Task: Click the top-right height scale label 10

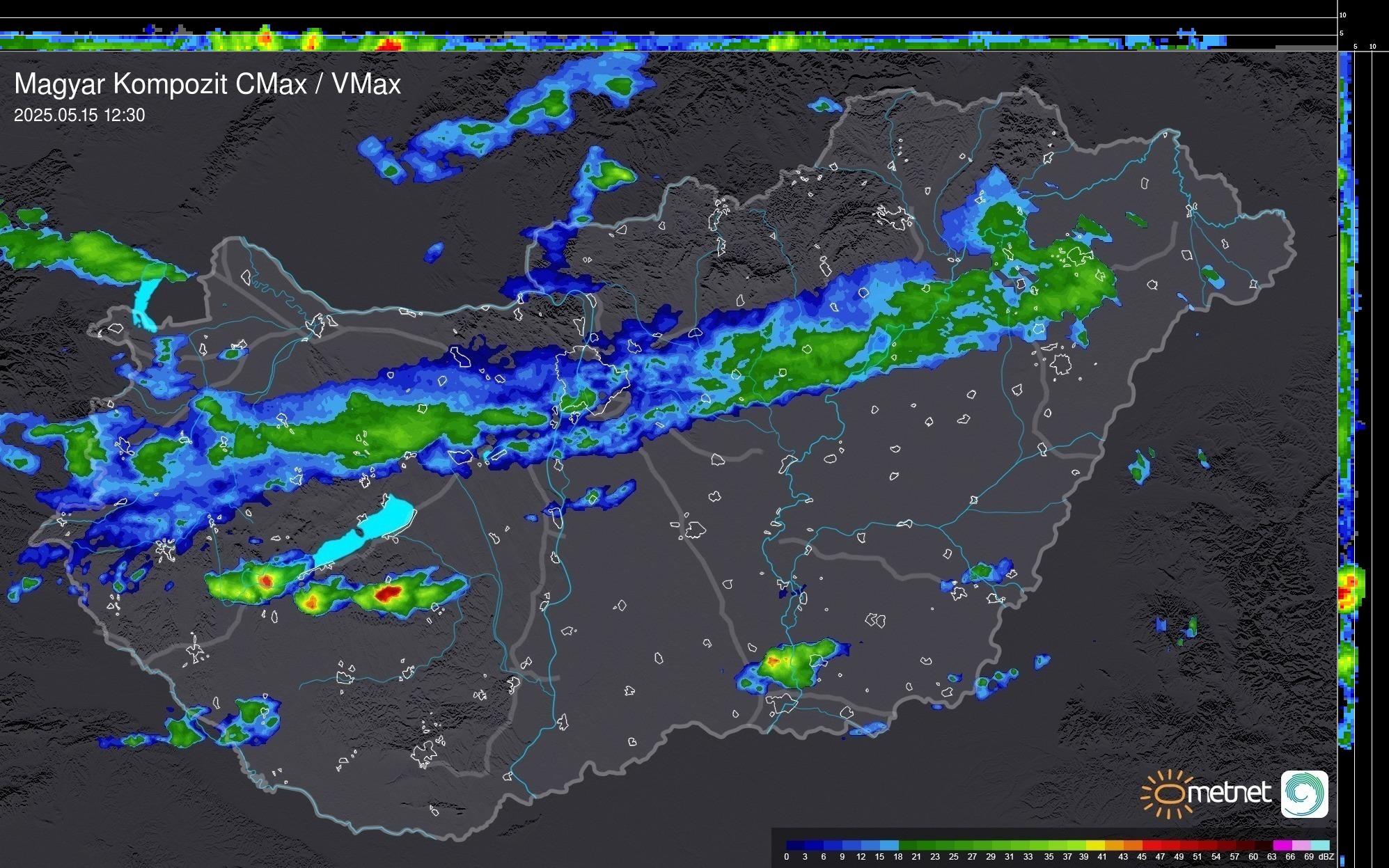Action: 1342,15
